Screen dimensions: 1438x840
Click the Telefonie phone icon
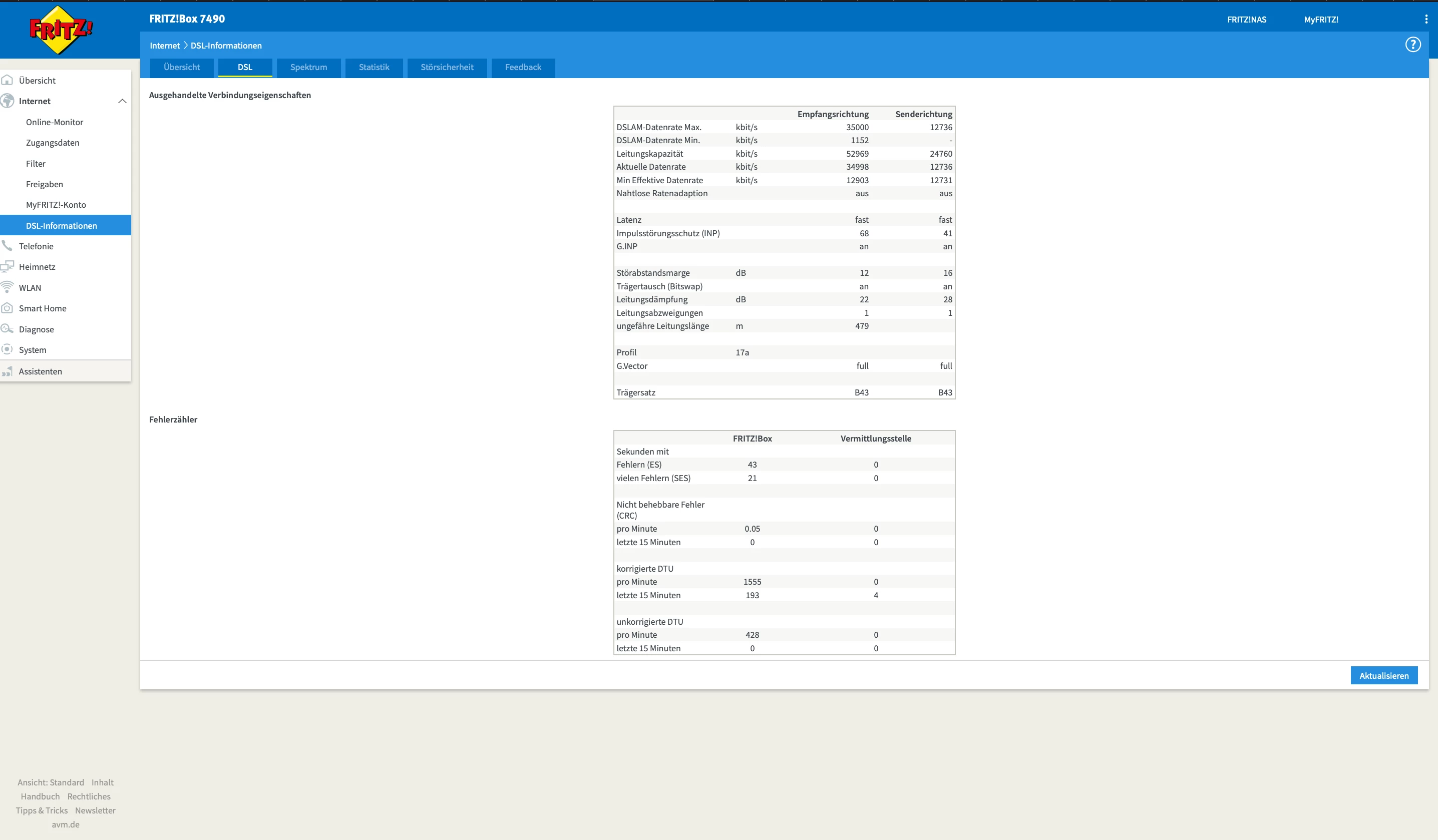8,245
